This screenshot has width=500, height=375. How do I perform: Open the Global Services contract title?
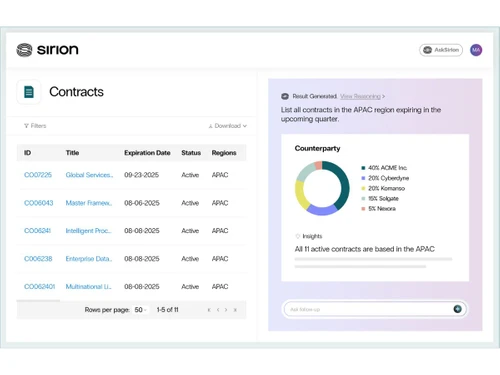pyautogui.click(x=89, y=175)
